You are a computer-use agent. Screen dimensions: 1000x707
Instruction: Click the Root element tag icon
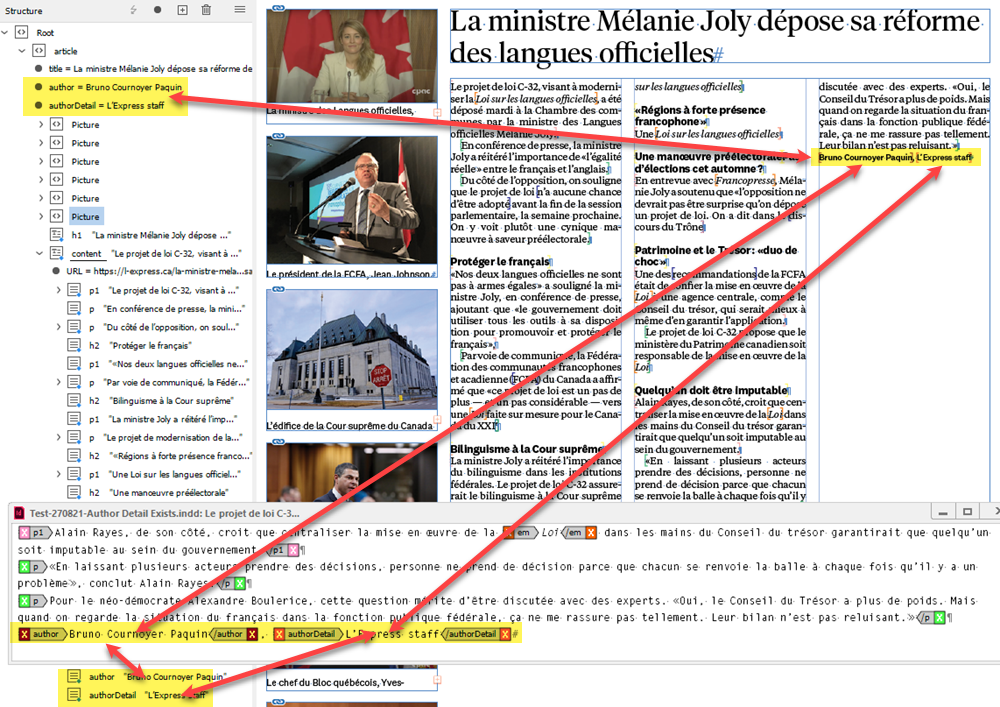point(22,32)
